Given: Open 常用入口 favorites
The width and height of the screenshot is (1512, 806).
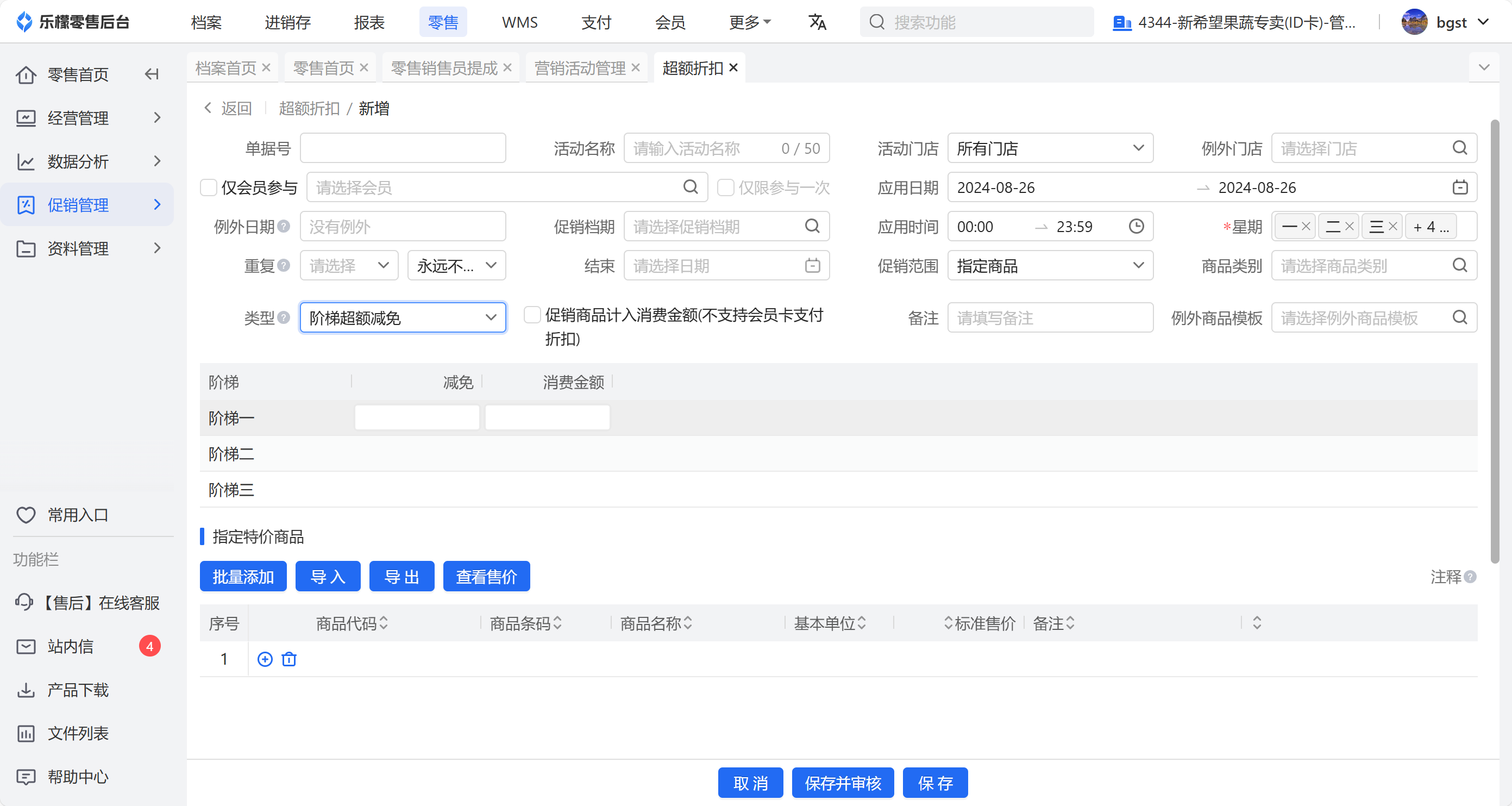Looking at the screenshot, I should (78, 515).
